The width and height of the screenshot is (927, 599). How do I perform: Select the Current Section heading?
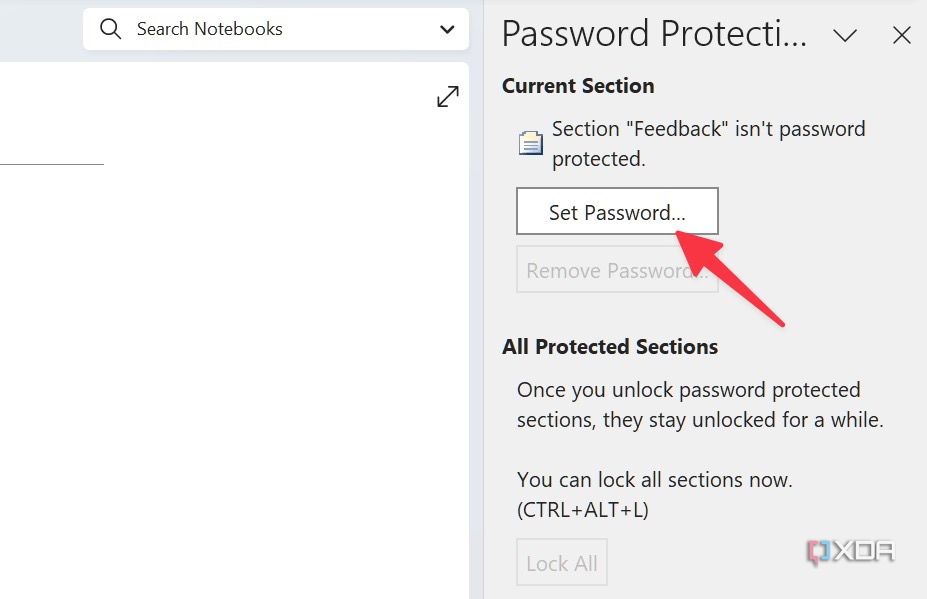[577, 86]
